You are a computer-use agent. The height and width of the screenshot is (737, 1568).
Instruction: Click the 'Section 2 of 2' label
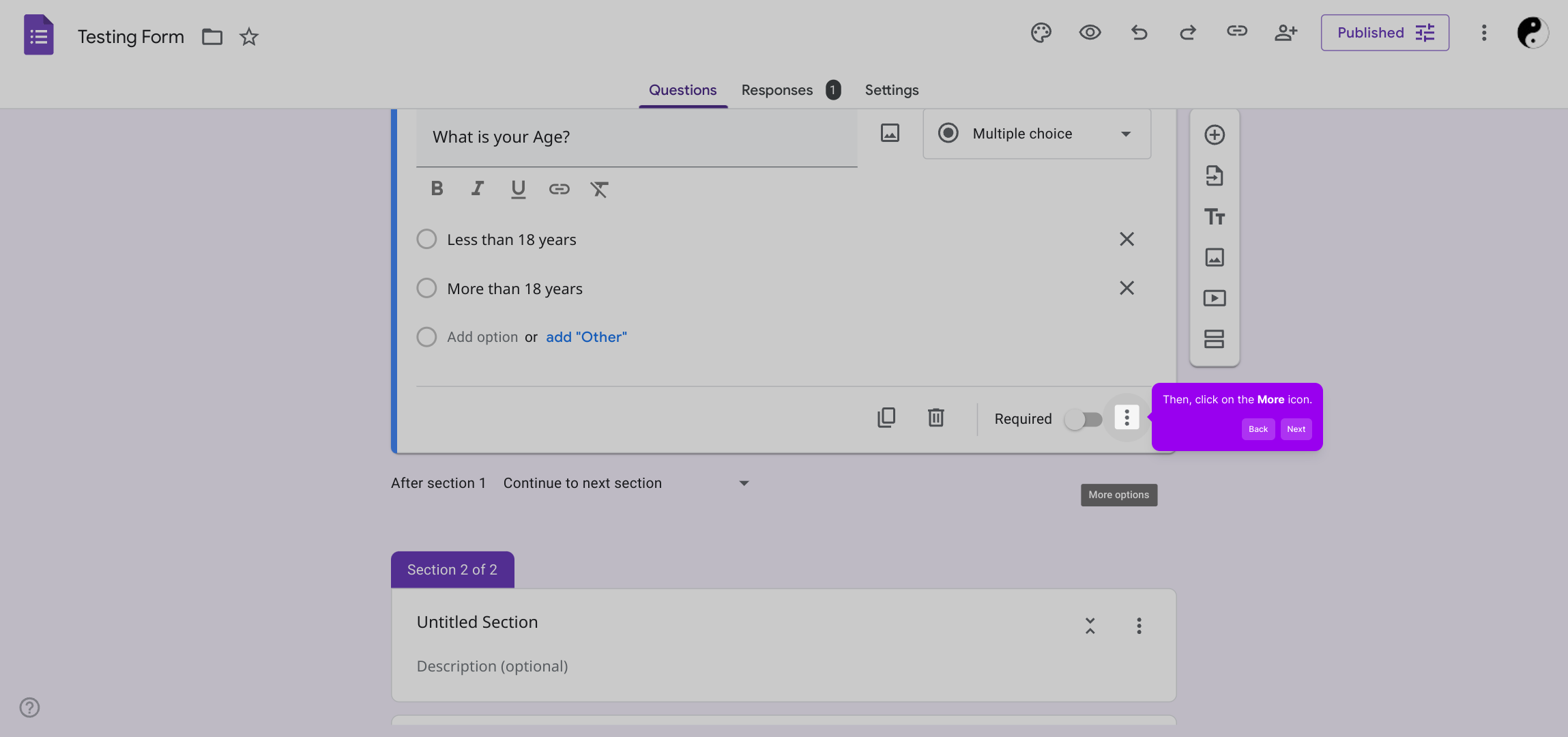pyautogui.click(x=452, y=570)
